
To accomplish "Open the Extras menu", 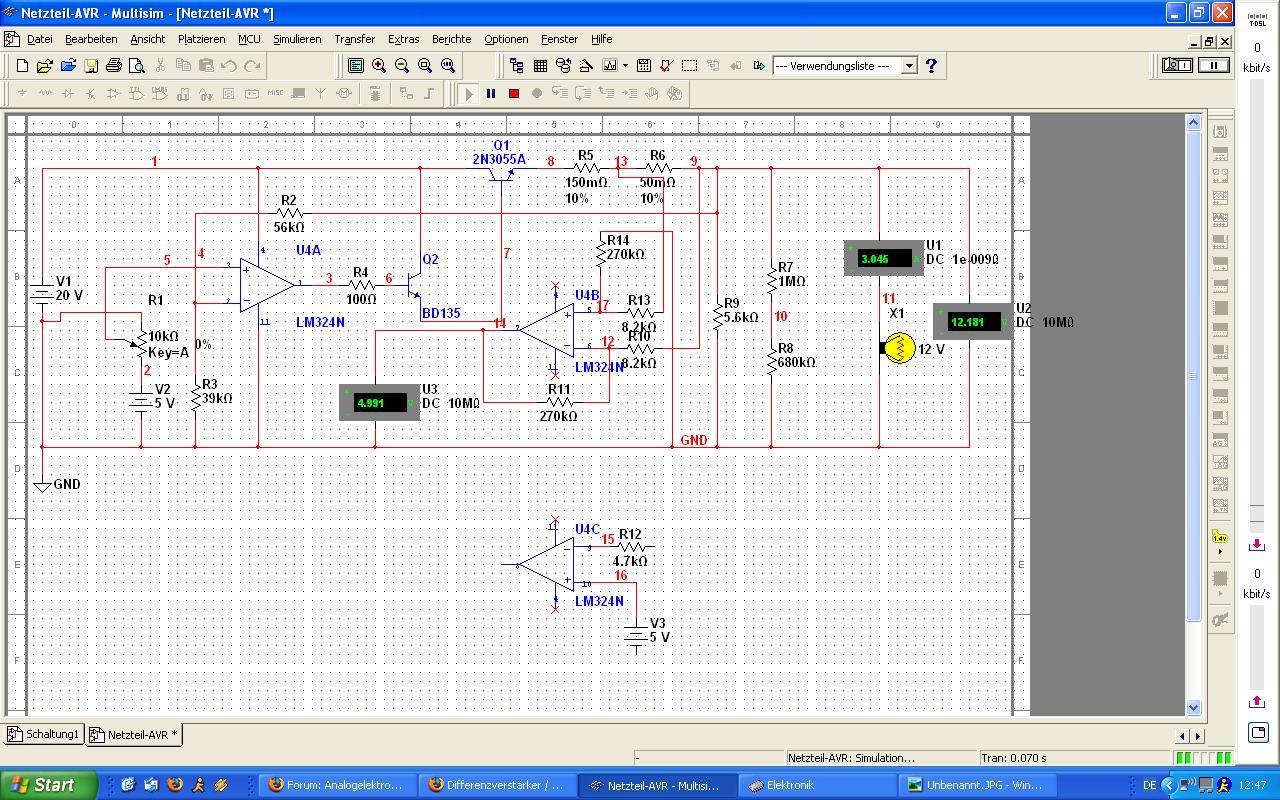I will coord(403,39).
